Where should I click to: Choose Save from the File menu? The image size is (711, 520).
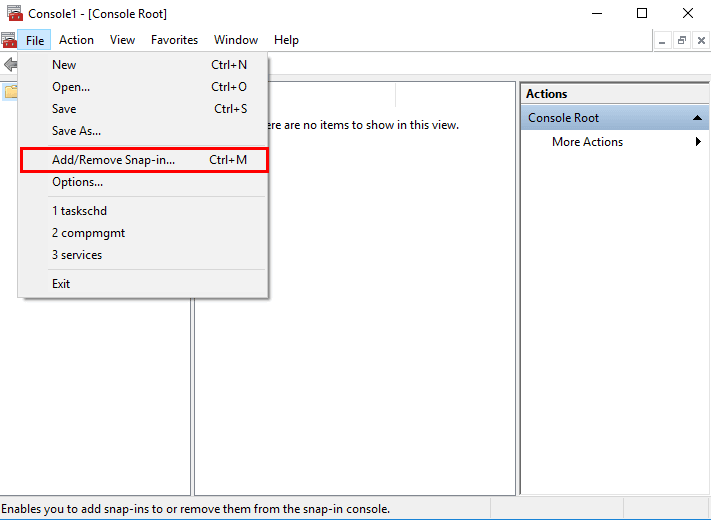[144, 109]
